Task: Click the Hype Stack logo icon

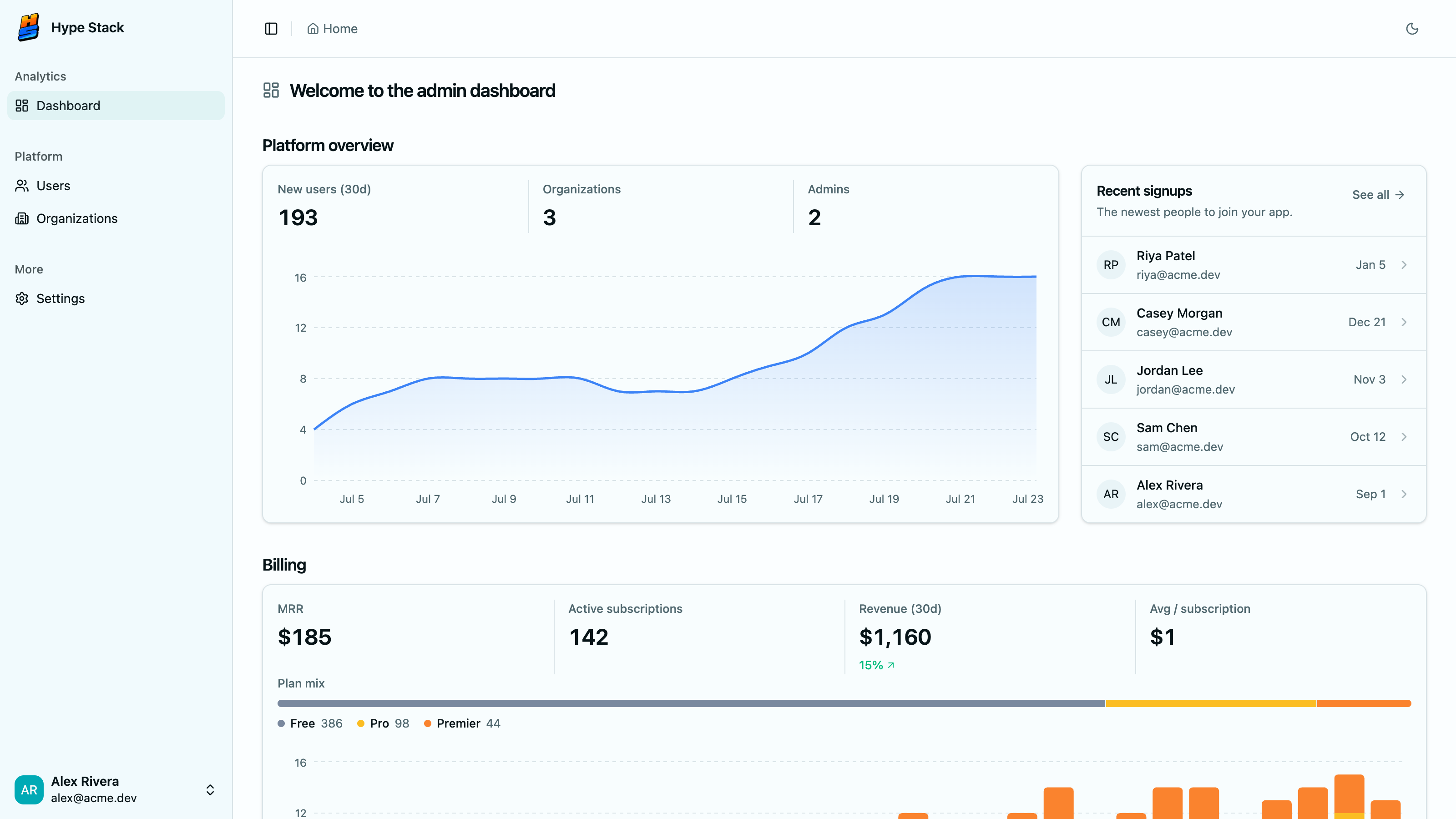Action: click(x=29, y=27)
